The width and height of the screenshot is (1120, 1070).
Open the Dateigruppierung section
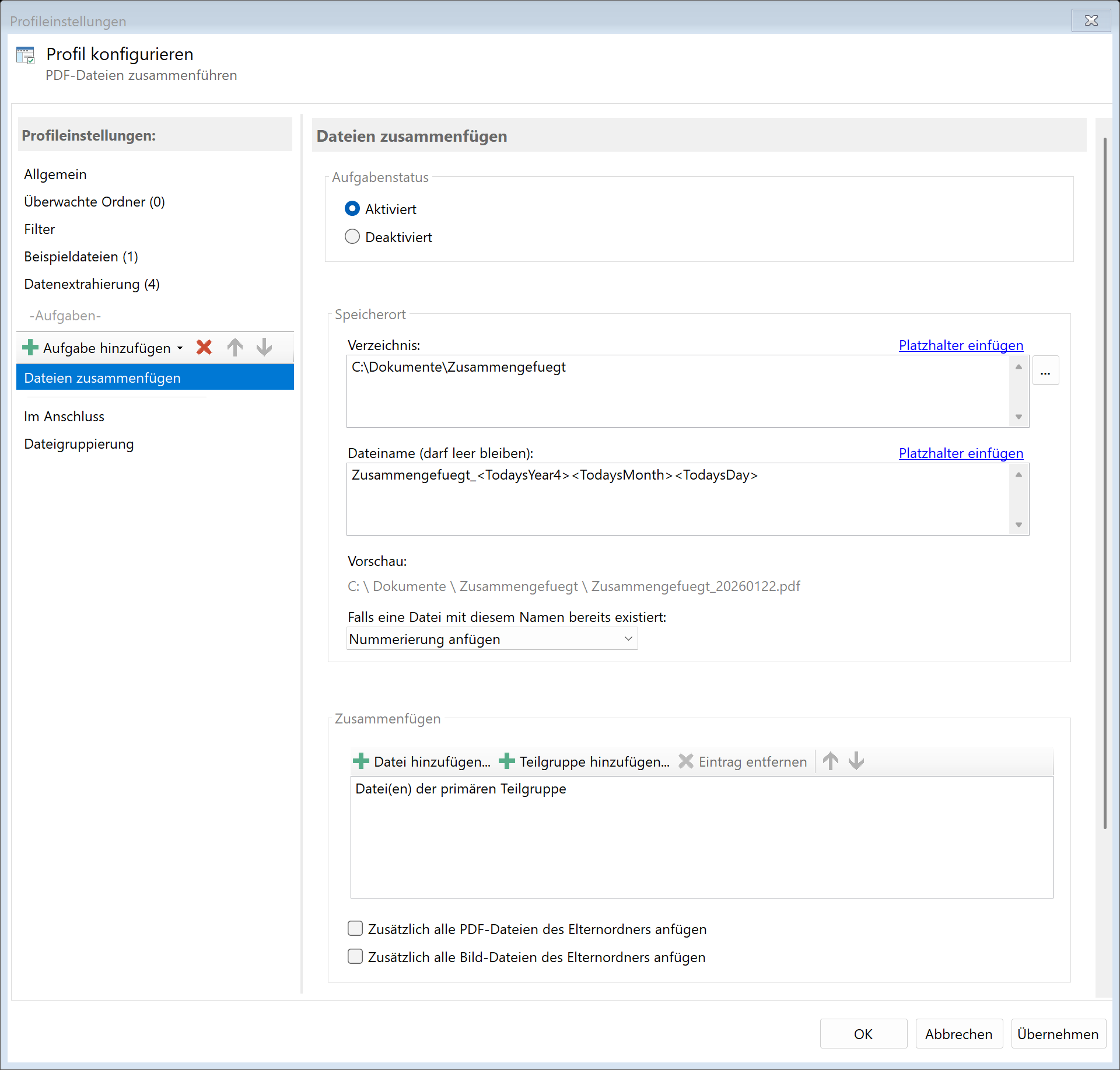78,443
